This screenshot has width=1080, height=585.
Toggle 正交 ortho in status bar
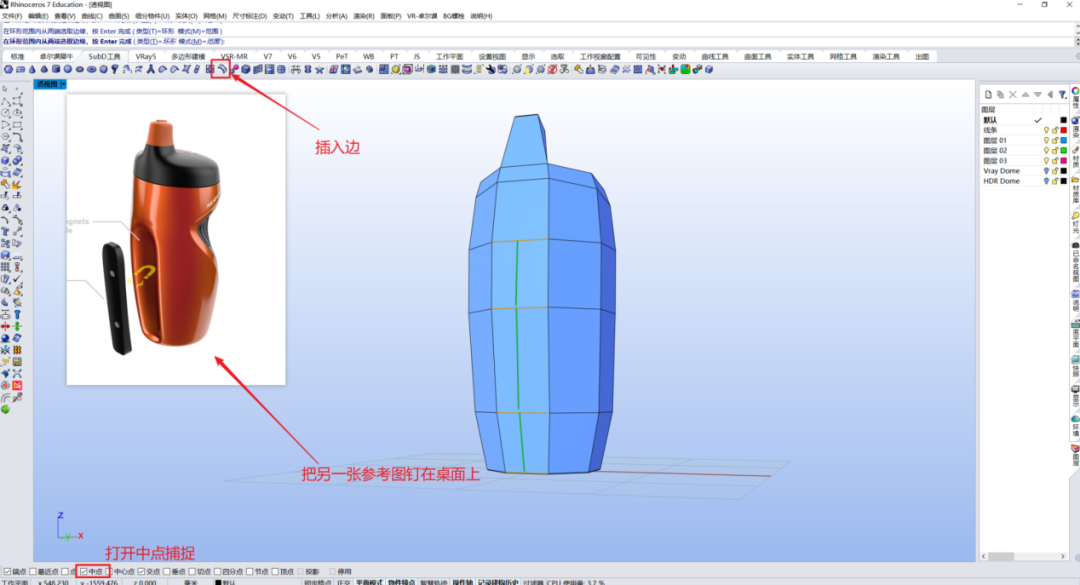coord(344,582)
